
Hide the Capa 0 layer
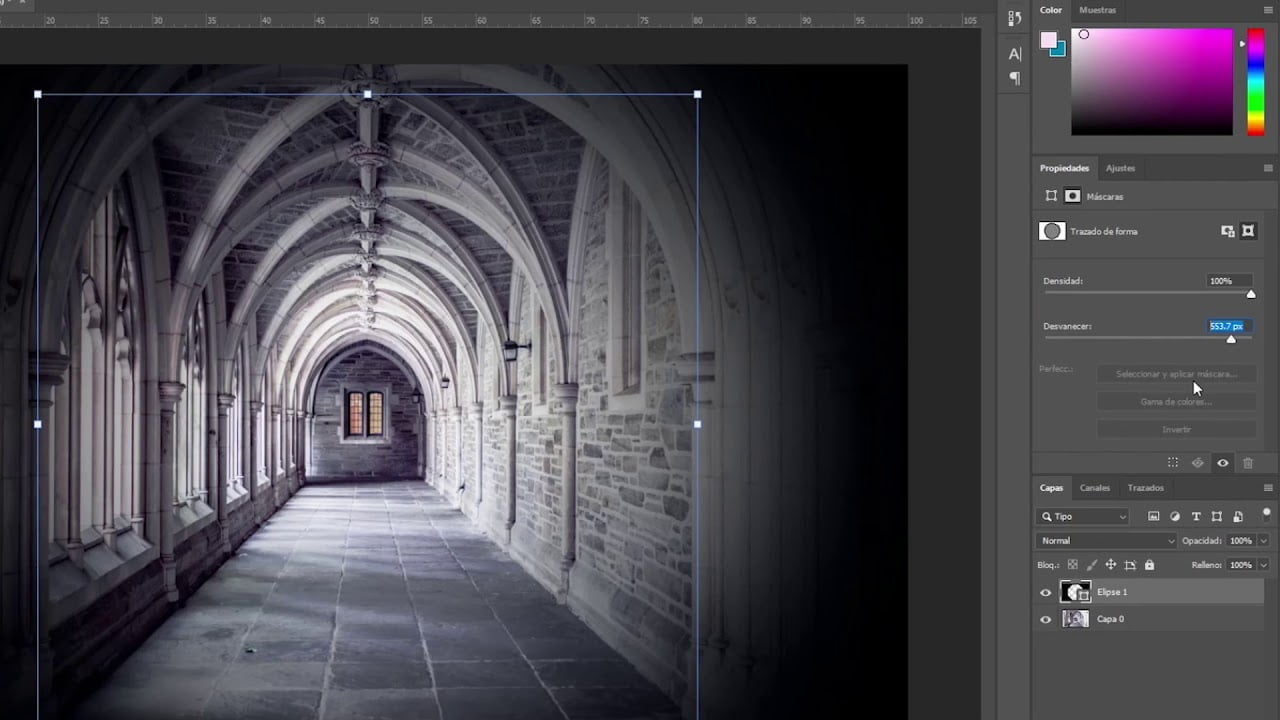pyautogui.click(x=1046, y=619)
